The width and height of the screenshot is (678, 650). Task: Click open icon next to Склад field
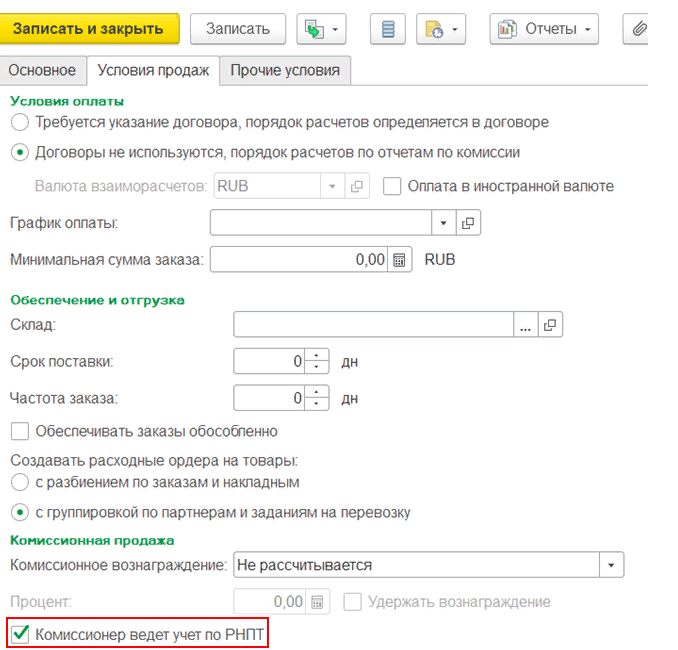(x=549, y=325)
